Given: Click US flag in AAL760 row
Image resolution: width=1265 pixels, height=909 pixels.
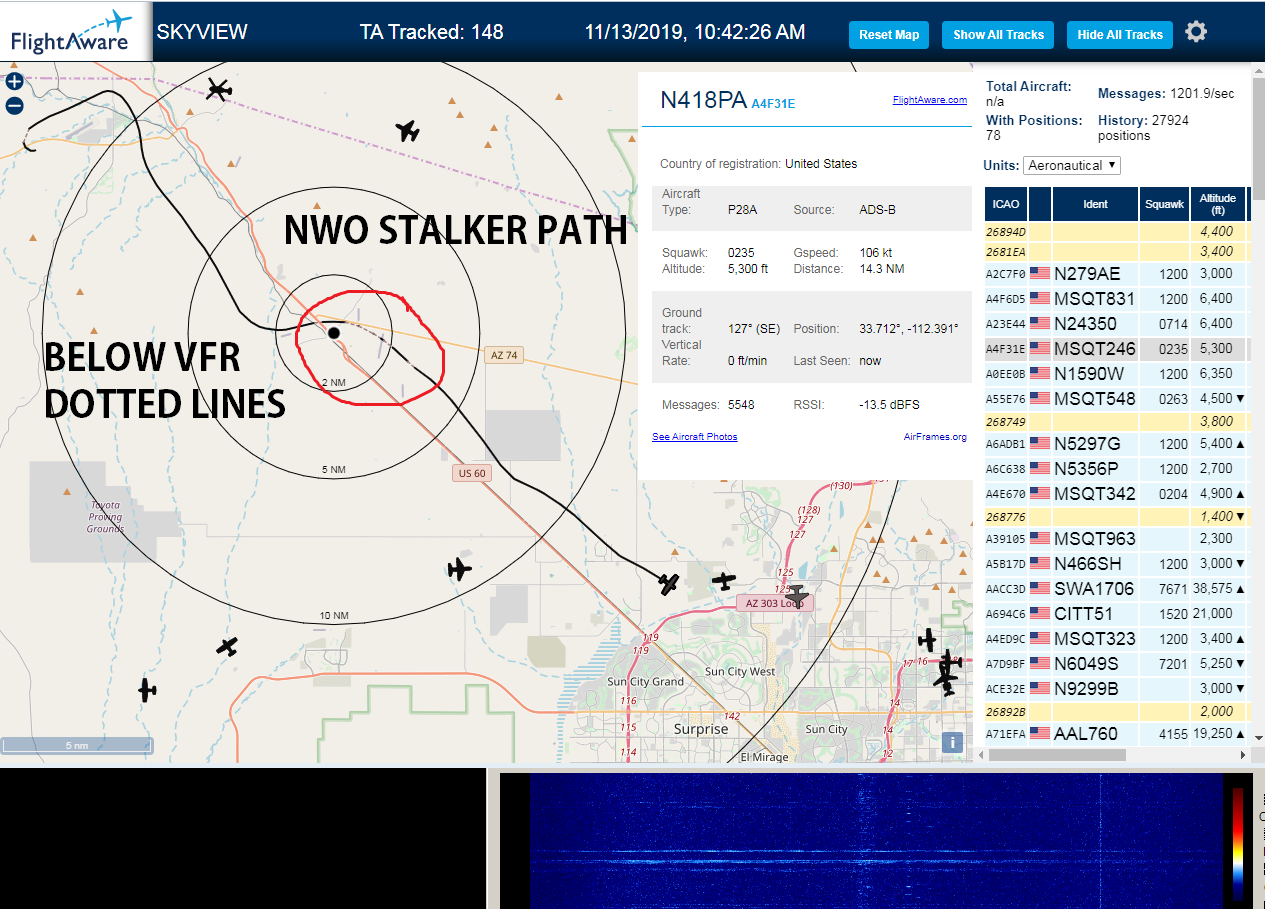Looking at the screenshot, I should [1040, 734].
